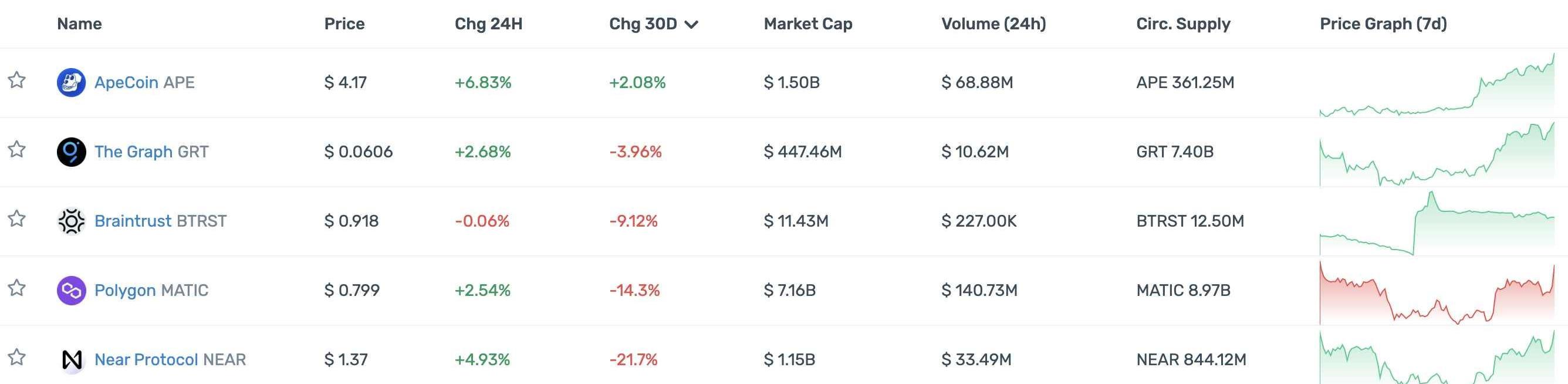Image resolution: width=1568 pixels, height=384 pixels.
Task: Click the Braintrust logo icon
Action: 71,221
